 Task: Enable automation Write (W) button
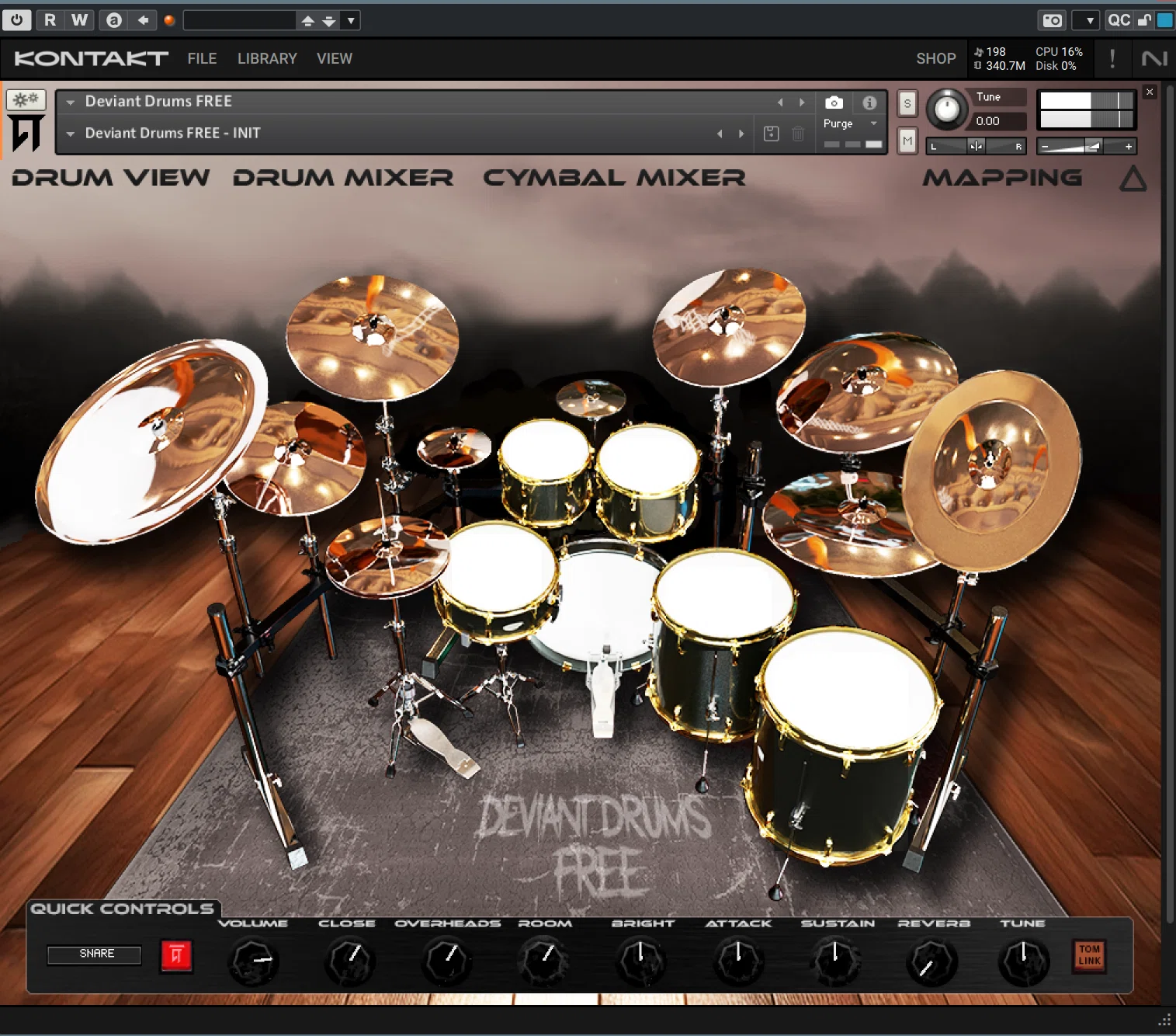[79, 20]
